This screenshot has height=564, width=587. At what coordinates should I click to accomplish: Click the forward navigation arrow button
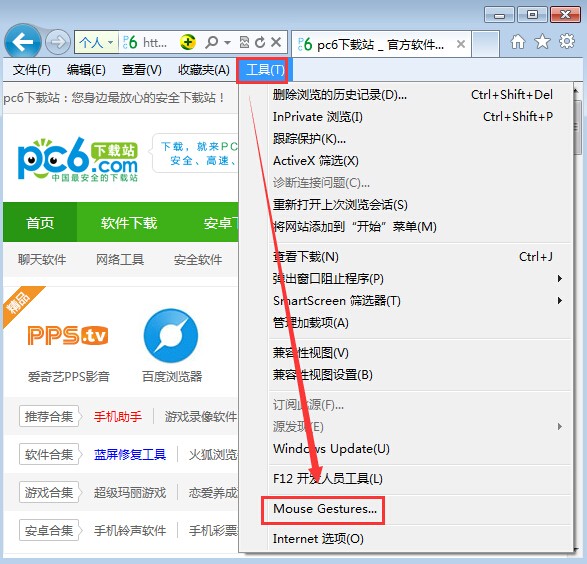pos(58,42)
